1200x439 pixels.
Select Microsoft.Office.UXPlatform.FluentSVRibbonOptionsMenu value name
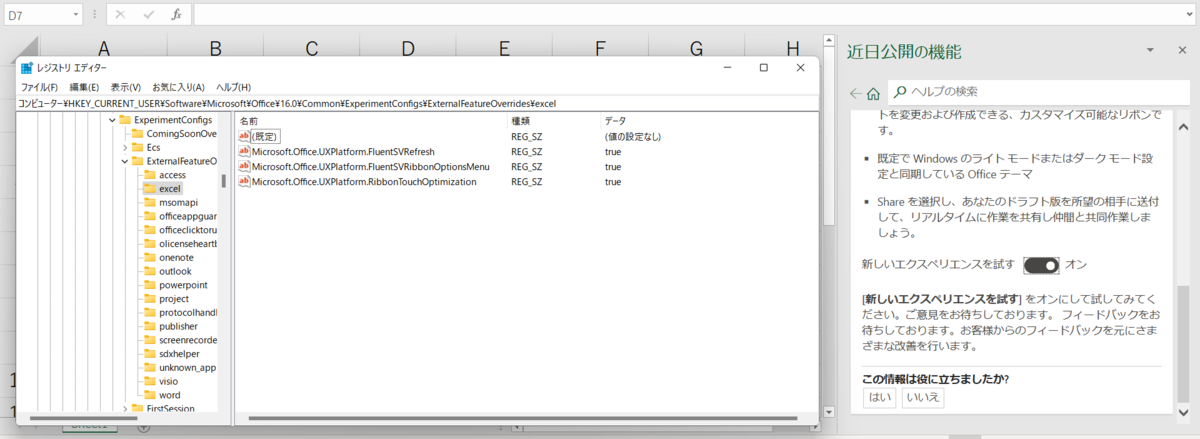pos(371,166)
